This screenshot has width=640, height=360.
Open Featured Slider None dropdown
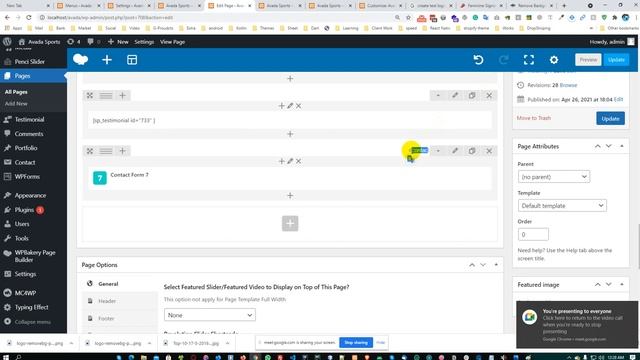(x=210, y=315)
